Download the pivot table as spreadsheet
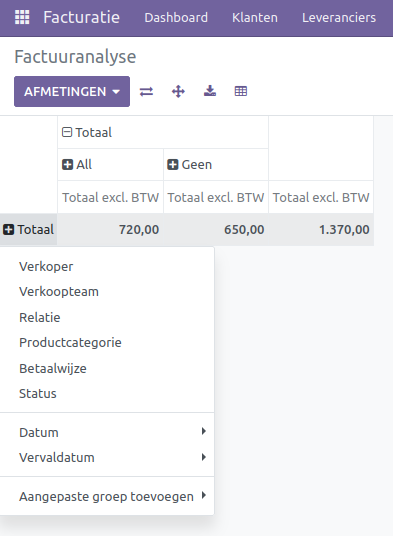The height and width of the screenshot is (536, 393). pyautogui.click(x=210, y=91)
